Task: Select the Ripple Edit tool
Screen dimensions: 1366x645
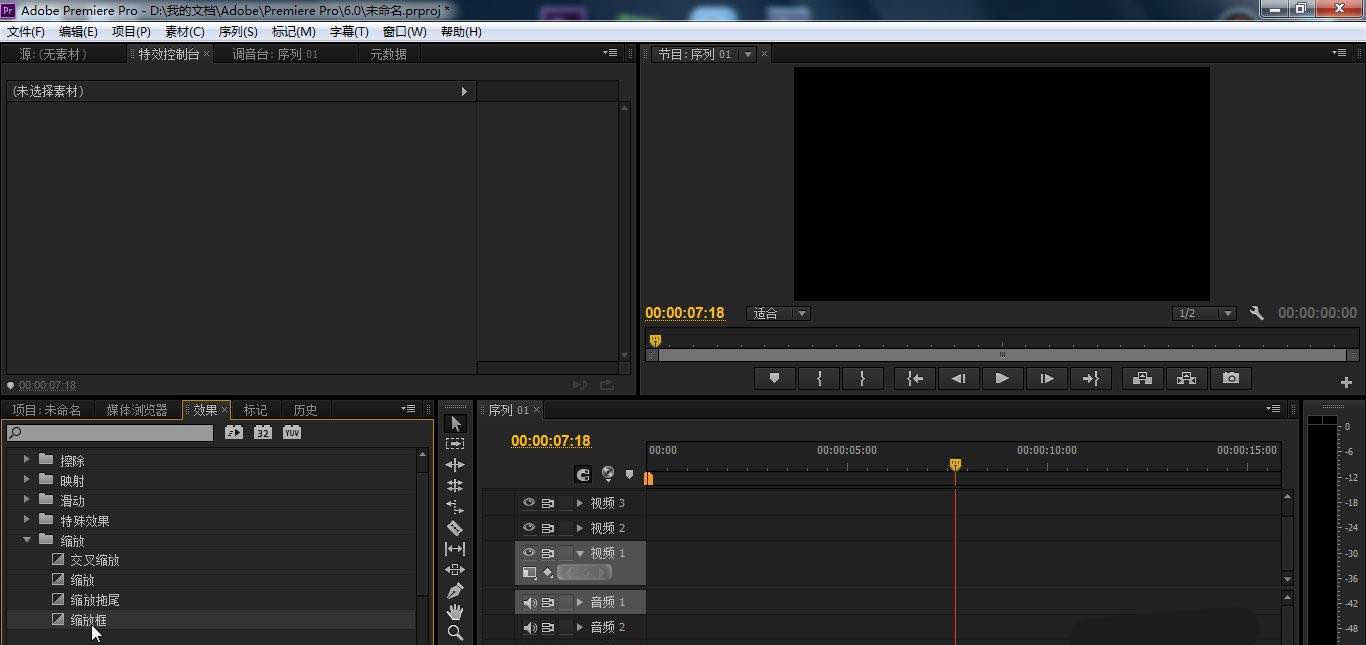Action: click(455, 464)
